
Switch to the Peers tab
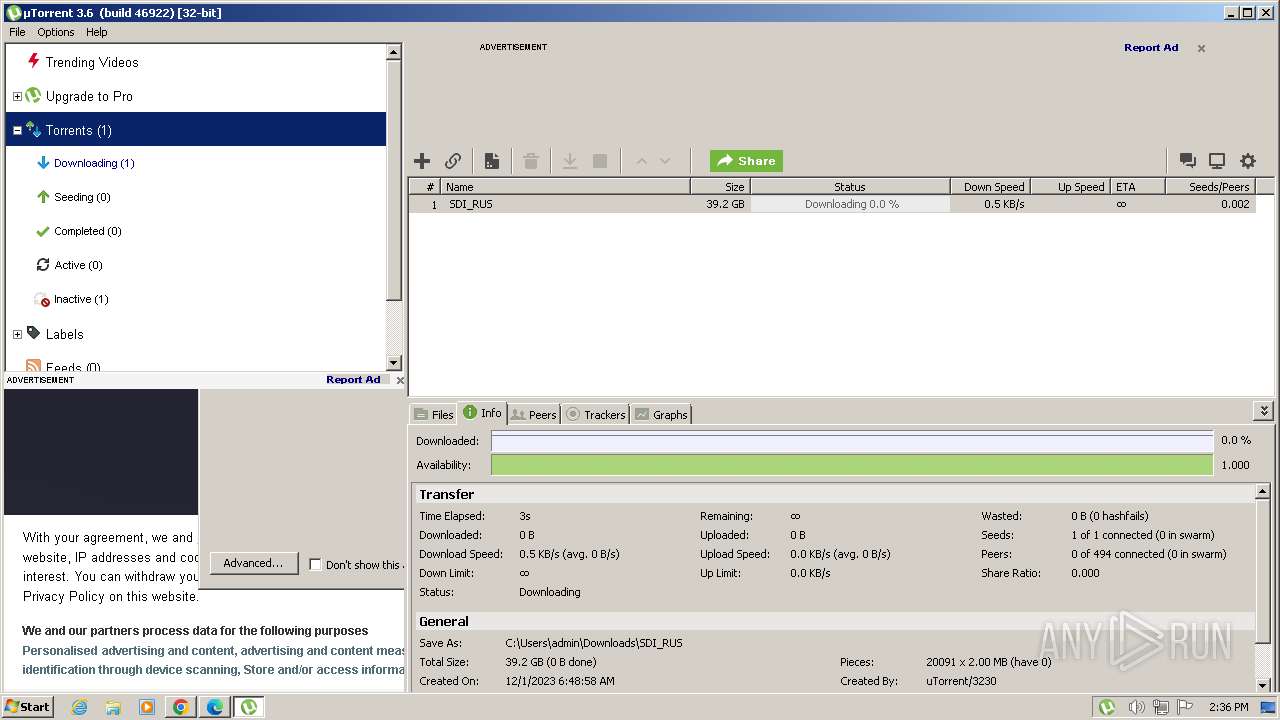pyautogui.click(x=533, y=414)
